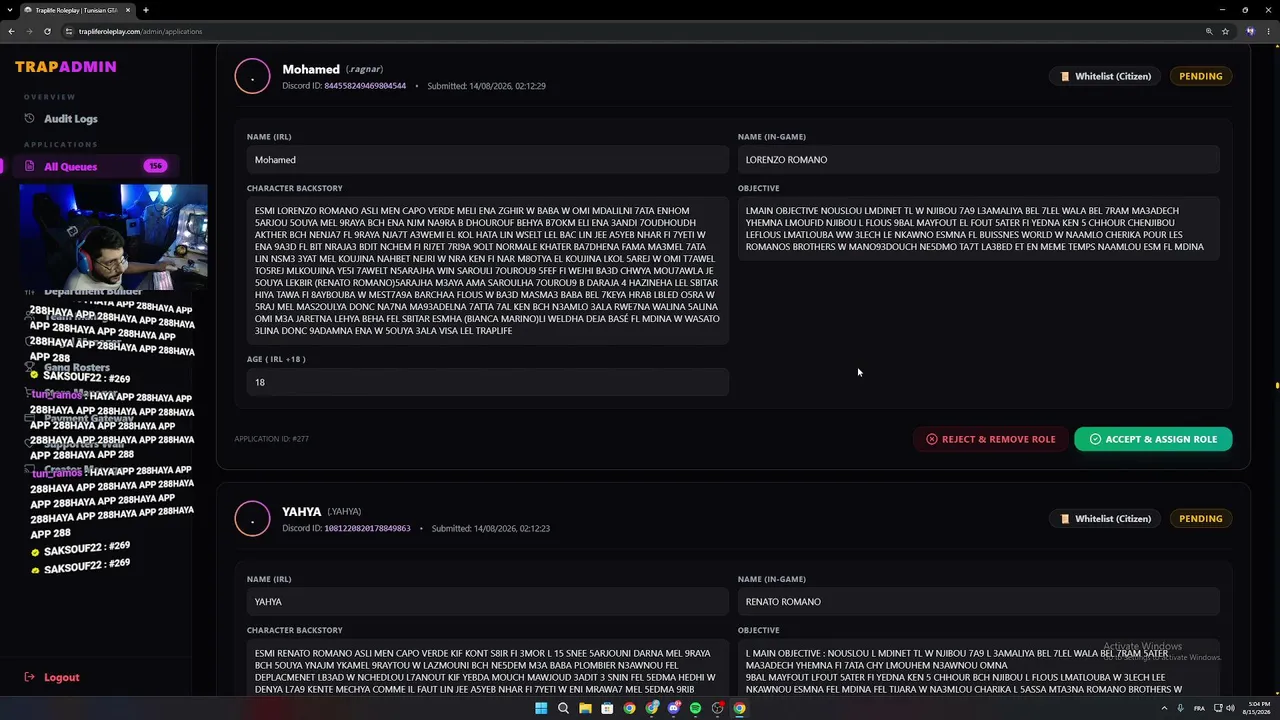Image resolution: width=1280 pixels, height=720 pixels.
Task: Open the Chrome three-dot menu
Action: 1268,31
